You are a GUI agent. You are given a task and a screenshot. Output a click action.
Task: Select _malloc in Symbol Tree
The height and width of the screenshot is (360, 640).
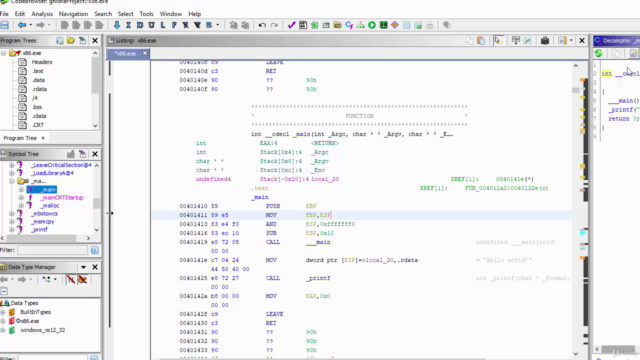point(50,206)
